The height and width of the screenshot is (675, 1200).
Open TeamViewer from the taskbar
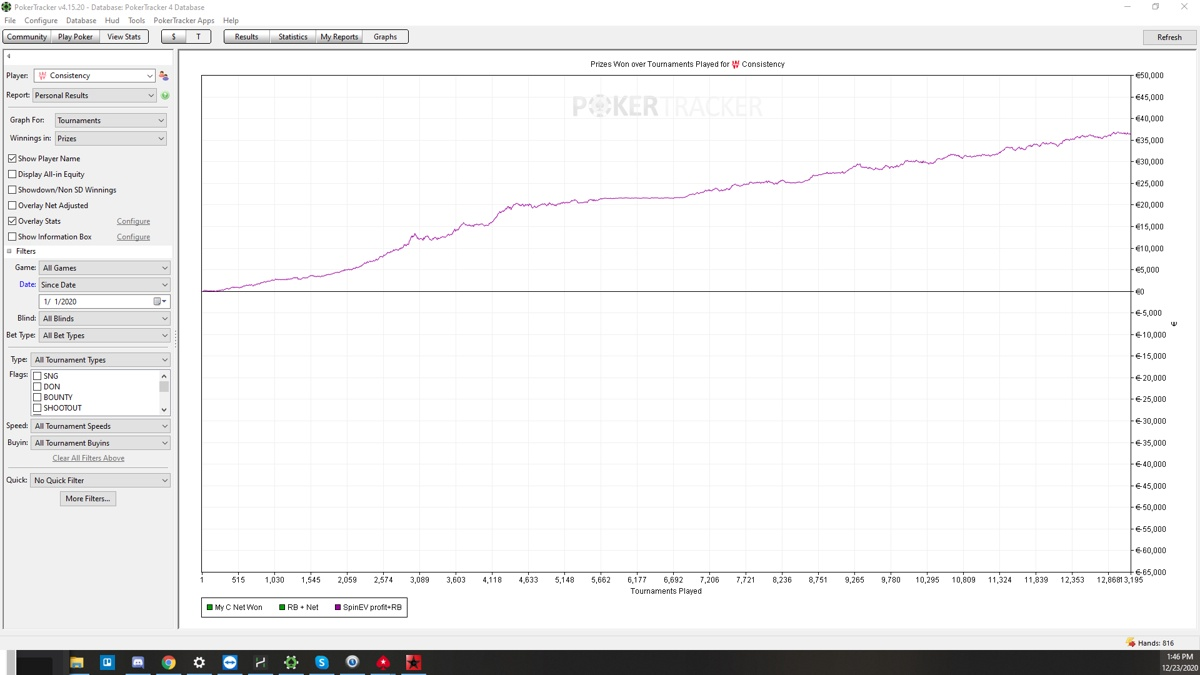pyautogui.click(x=230, y=662)
